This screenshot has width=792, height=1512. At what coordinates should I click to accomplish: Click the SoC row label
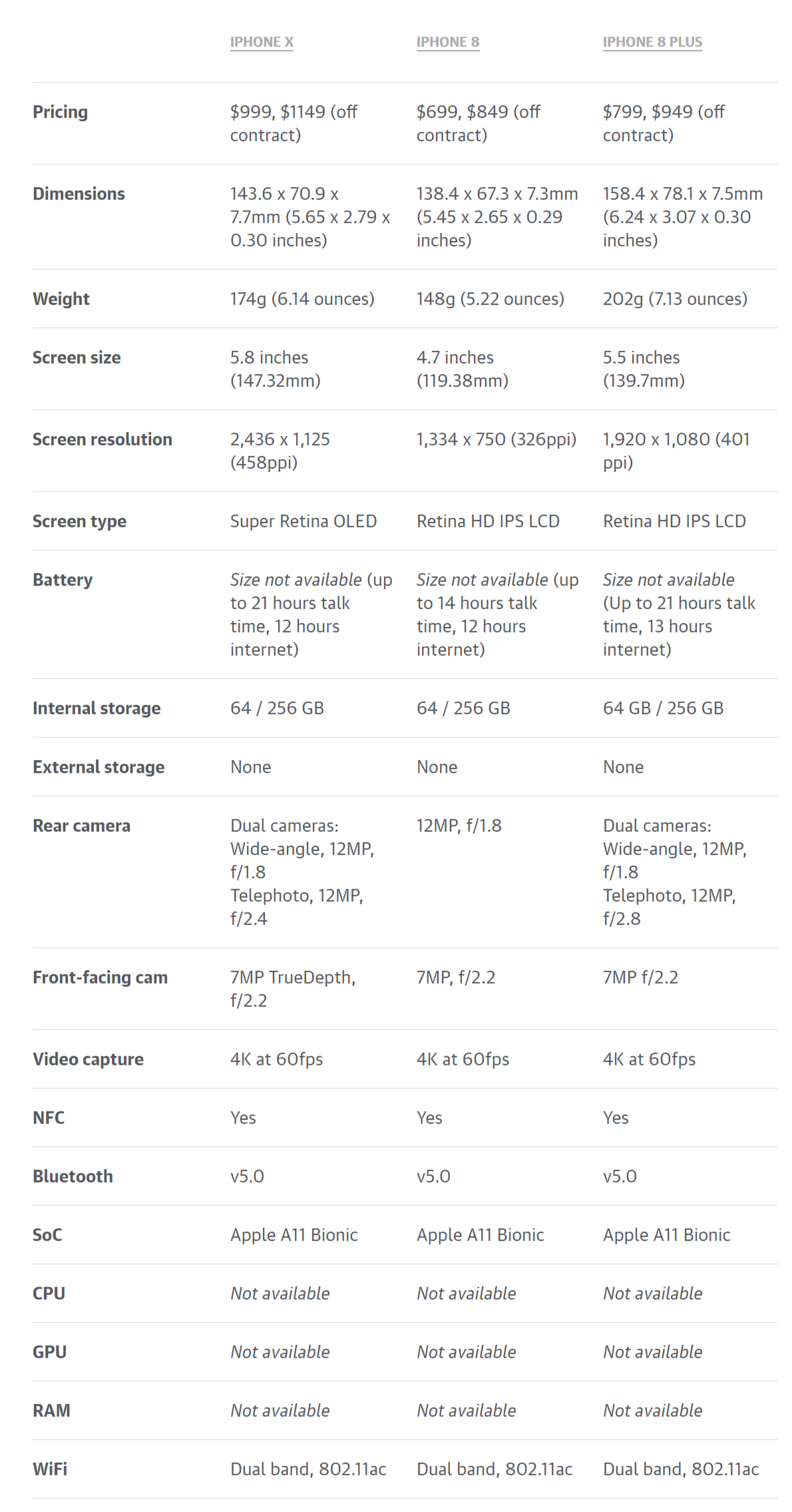click(x=47, y=1235)
